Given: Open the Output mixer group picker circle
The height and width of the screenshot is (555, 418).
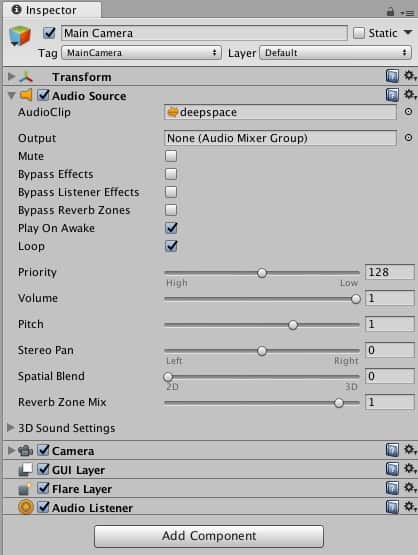Looking at the screenshot, I should coord(408,138).
